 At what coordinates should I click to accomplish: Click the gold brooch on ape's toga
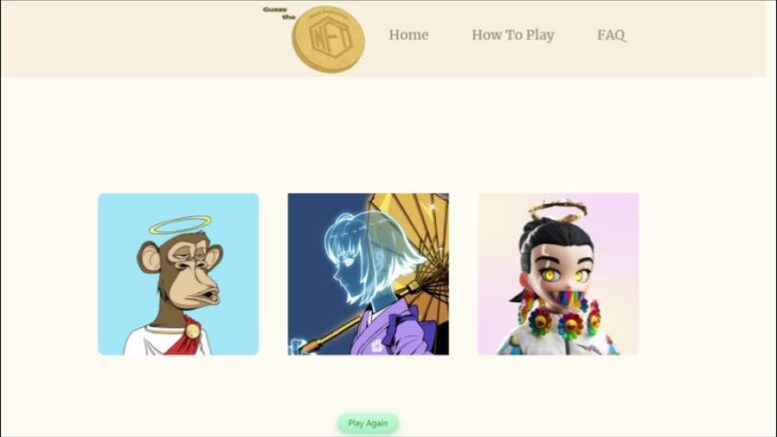(192, 330)
